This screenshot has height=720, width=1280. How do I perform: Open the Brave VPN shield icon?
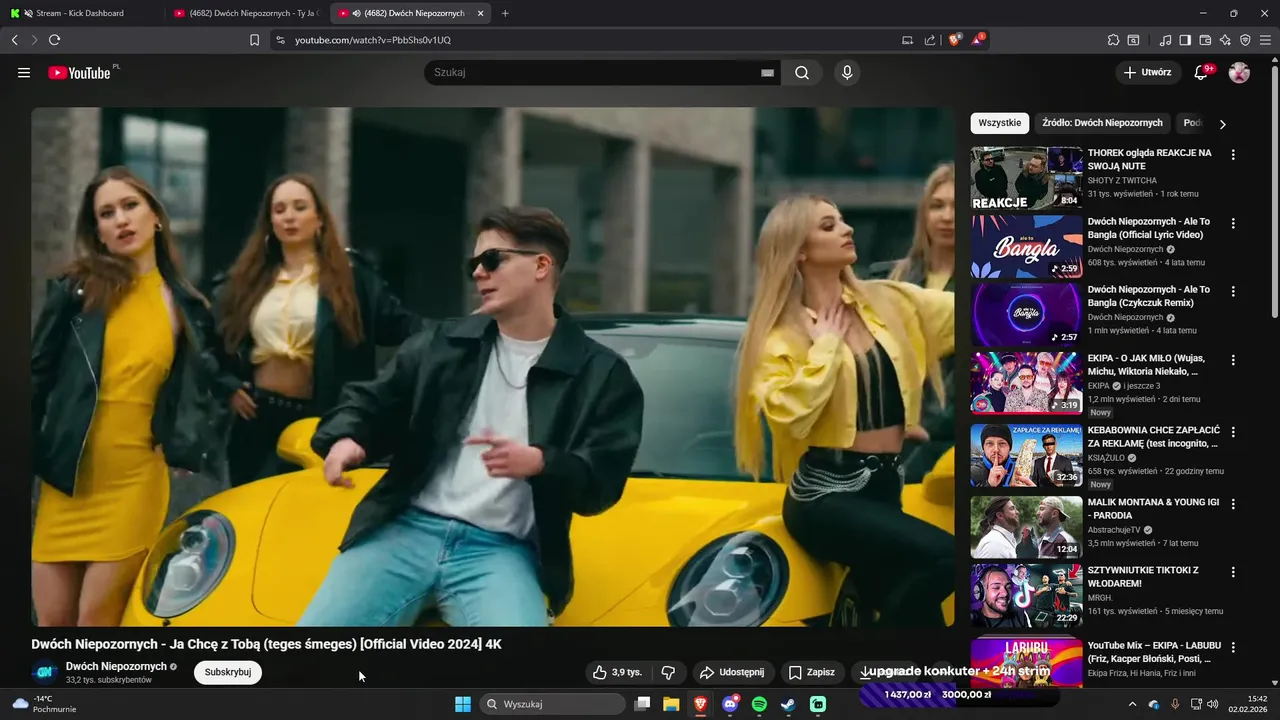click(x=1245, y=40)
